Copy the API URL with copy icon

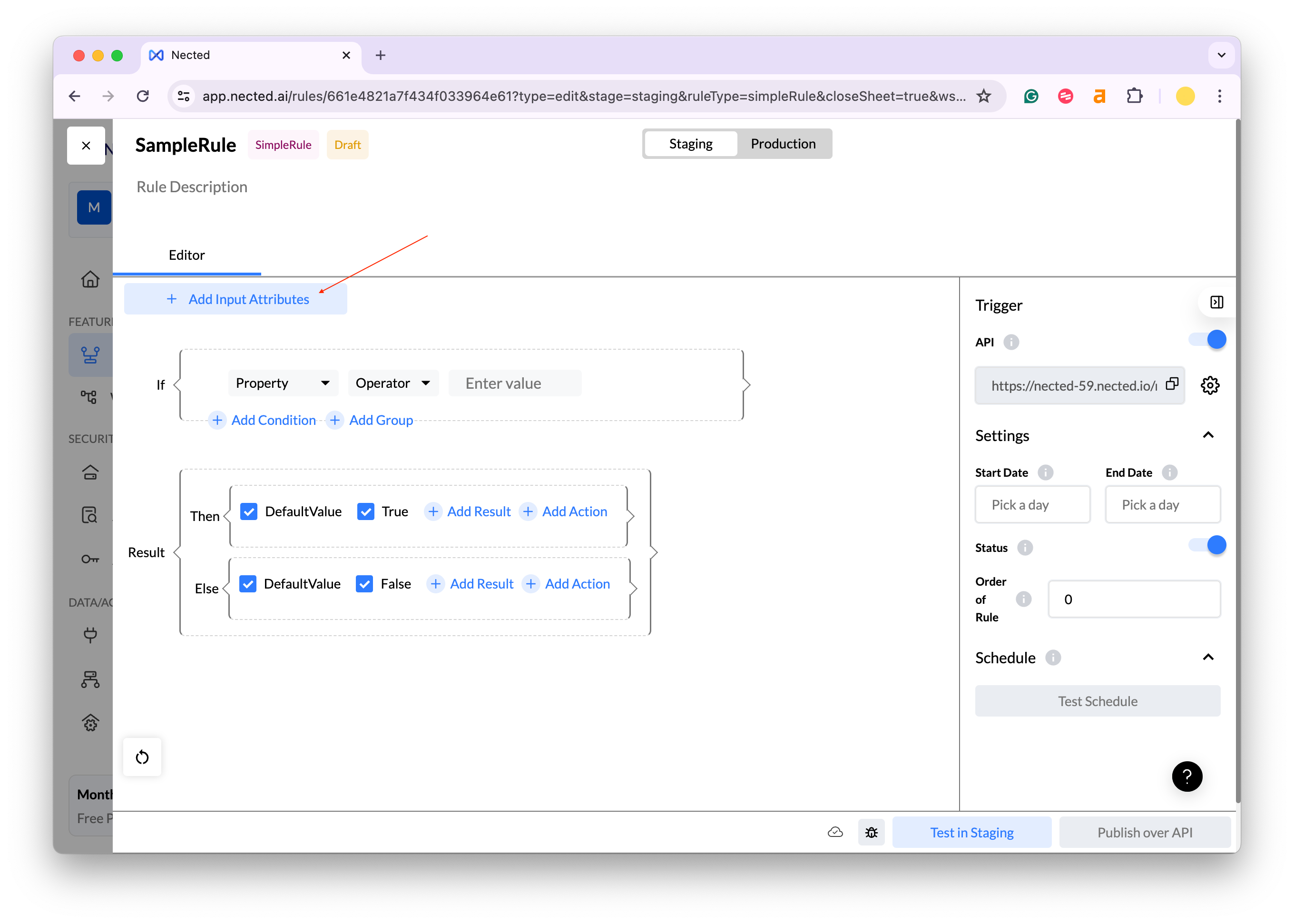tap(1172, 384)
